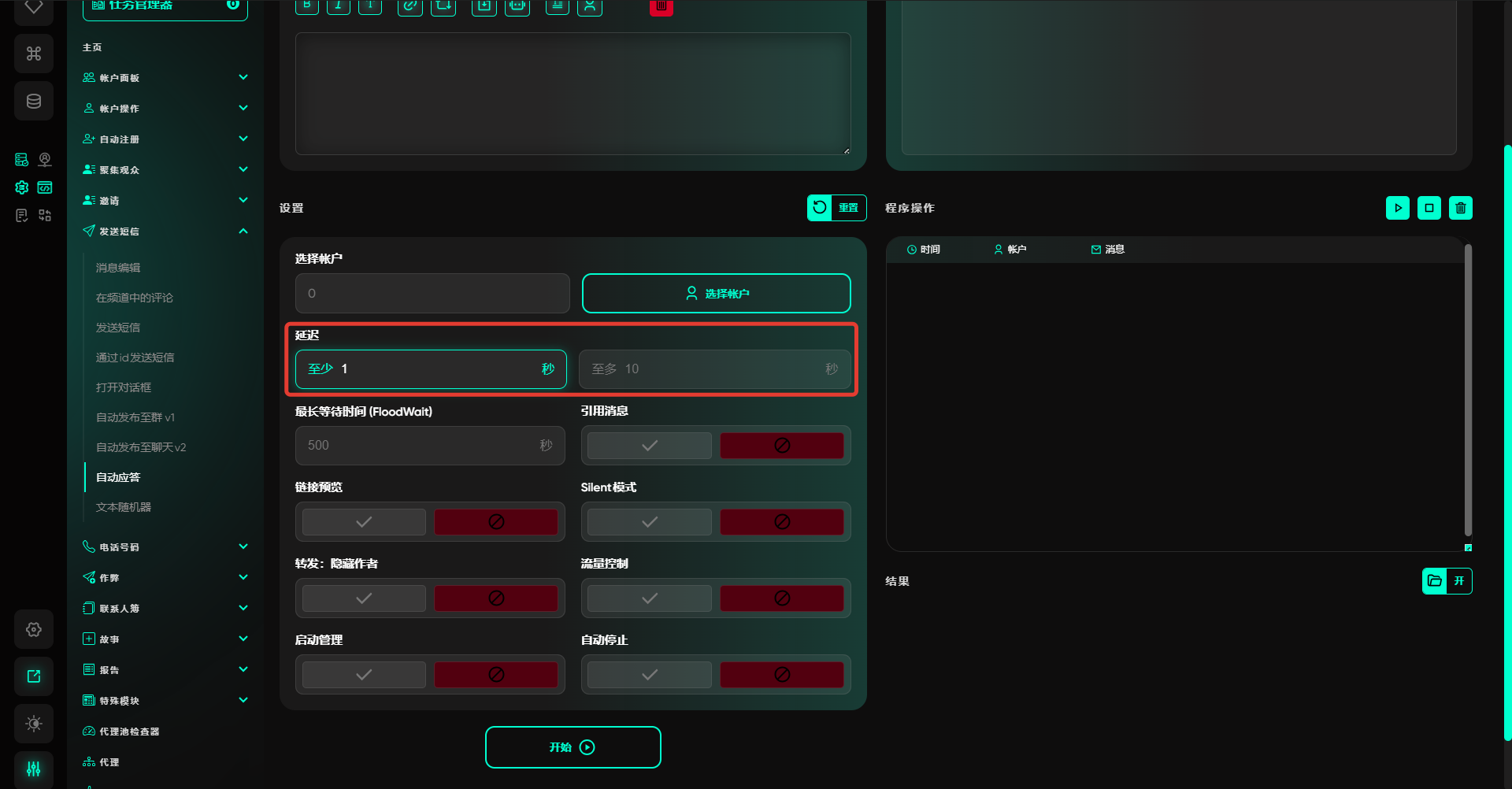Image resolution: width=1512 pixels, height=789 pixels.
Task: Click the 开始 start button
Action: pyautogui.click(x=573, y=747)
